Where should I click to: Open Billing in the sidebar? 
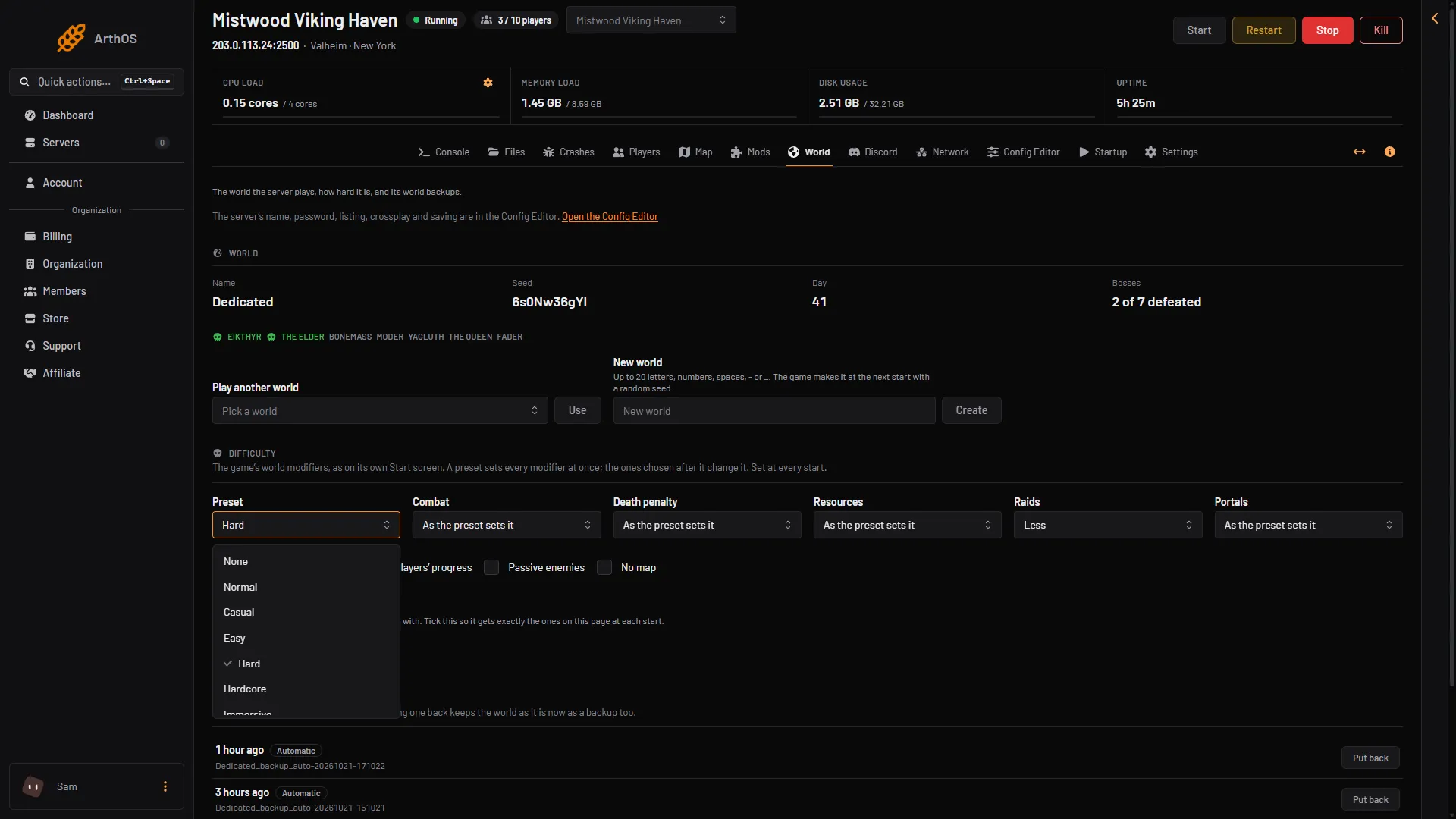(x=96, y=237)
